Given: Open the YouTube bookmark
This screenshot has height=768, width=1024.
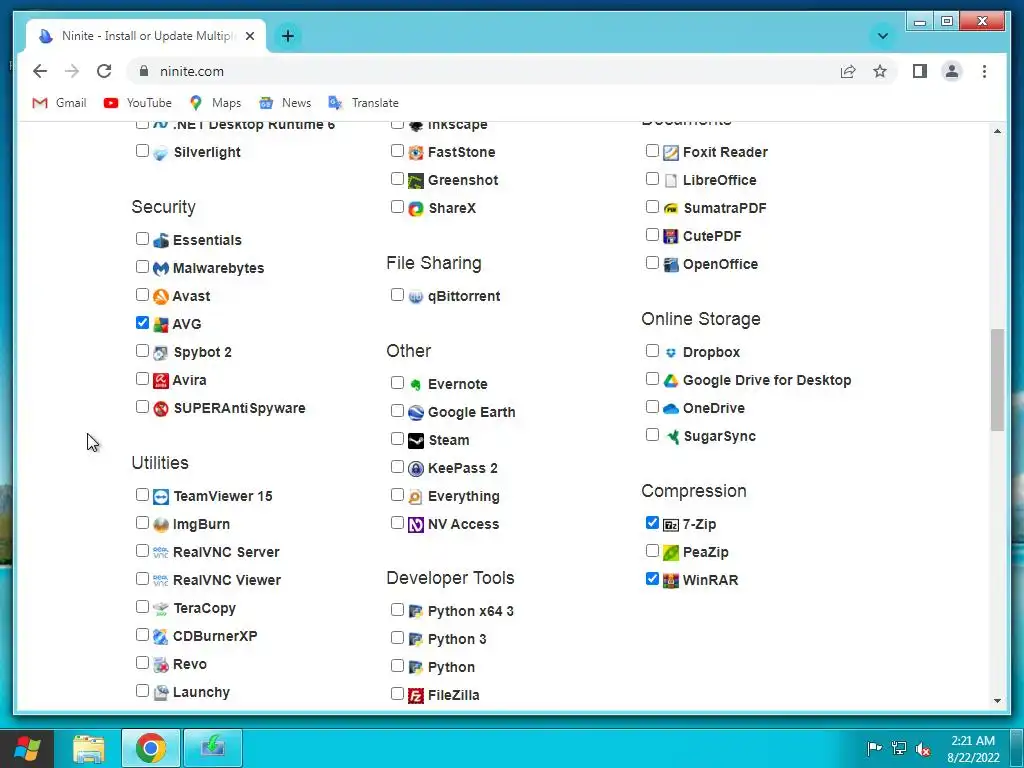Looking at the screenshot, I should 138,103.
